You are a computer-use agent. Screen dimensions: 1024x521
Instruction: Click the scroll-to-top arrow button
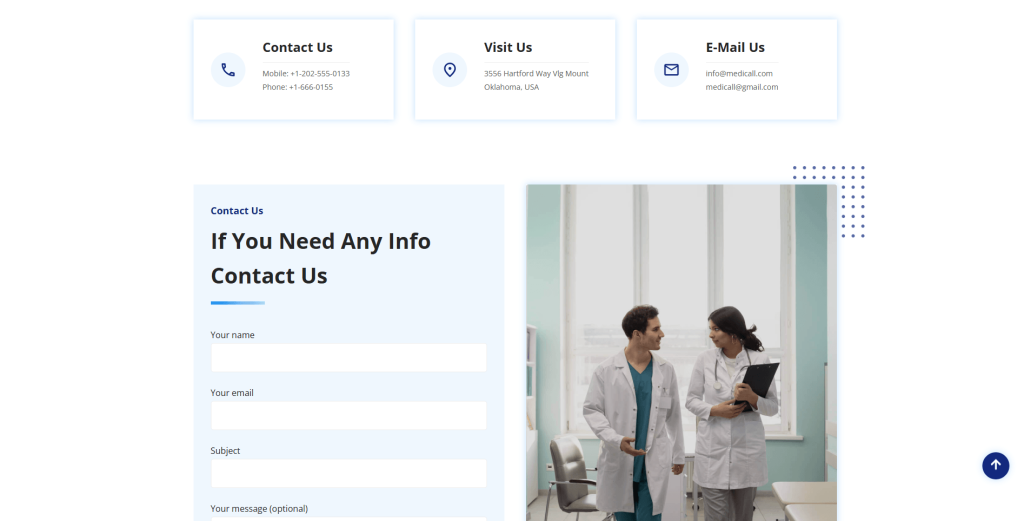point(995,466)
